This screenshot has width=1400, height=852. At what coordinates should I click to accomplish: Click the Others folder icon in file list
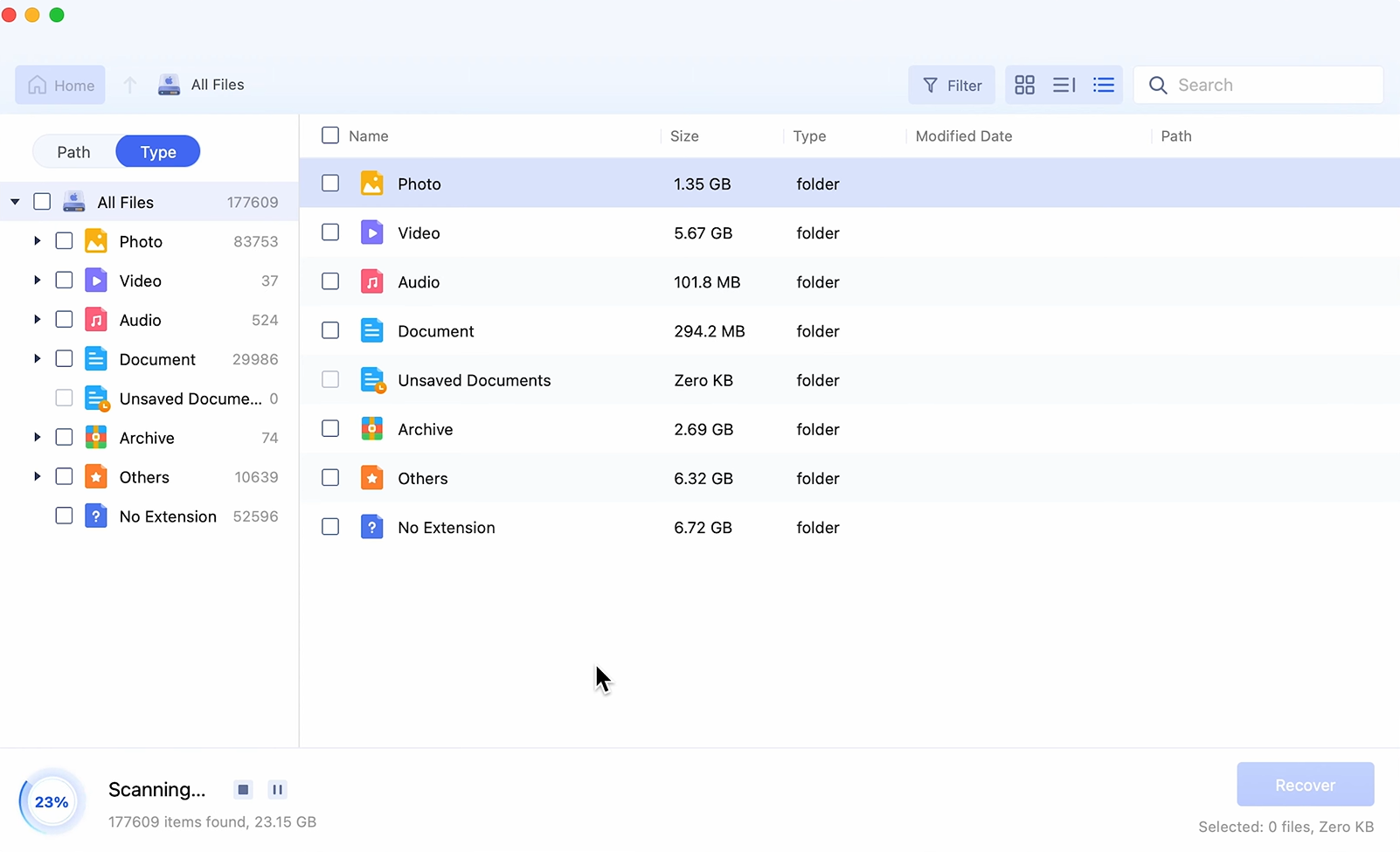pos(372,478)
